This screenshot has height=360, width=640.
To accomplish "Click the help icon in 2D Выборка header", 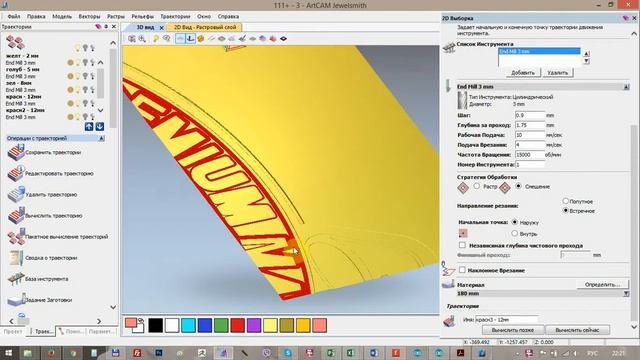I will (x=626, y=18).
